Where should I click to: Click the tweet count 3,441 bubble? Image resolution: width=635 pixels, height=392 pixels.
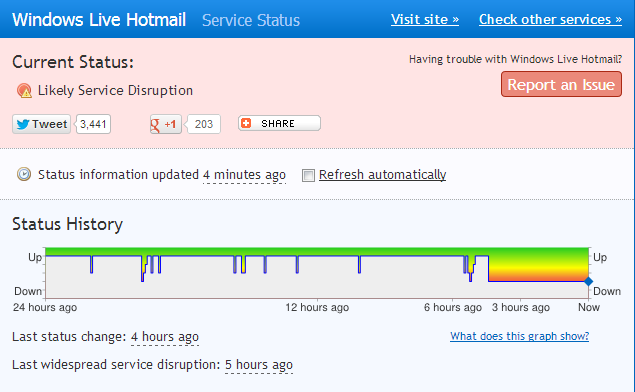point(93,124)
